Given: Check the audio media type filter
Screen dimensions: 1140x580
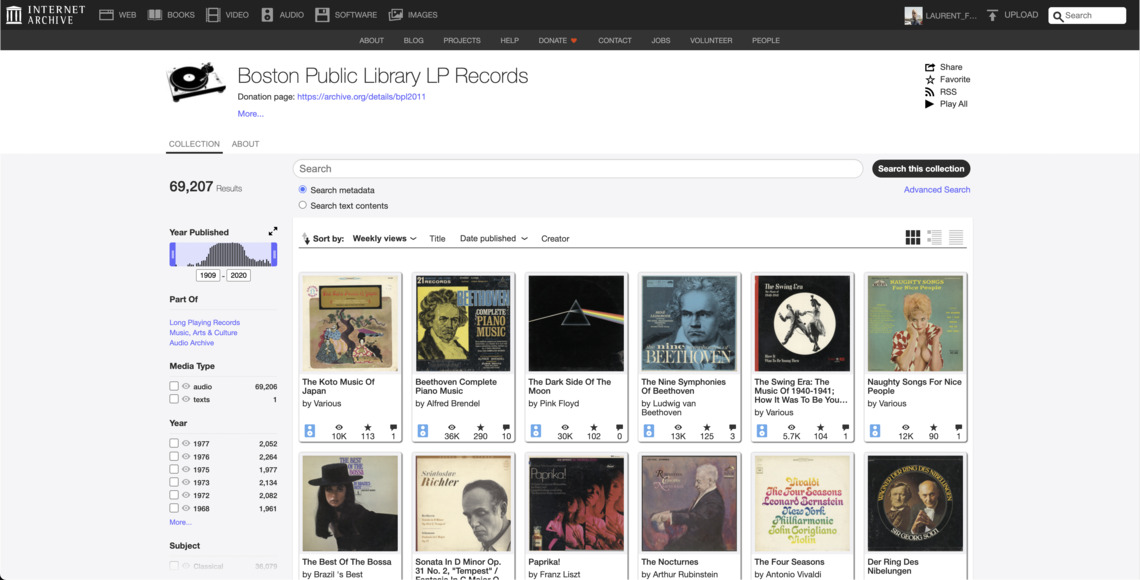Looking at the screenshot, I should pyautogui.click(x=173, y=385).
